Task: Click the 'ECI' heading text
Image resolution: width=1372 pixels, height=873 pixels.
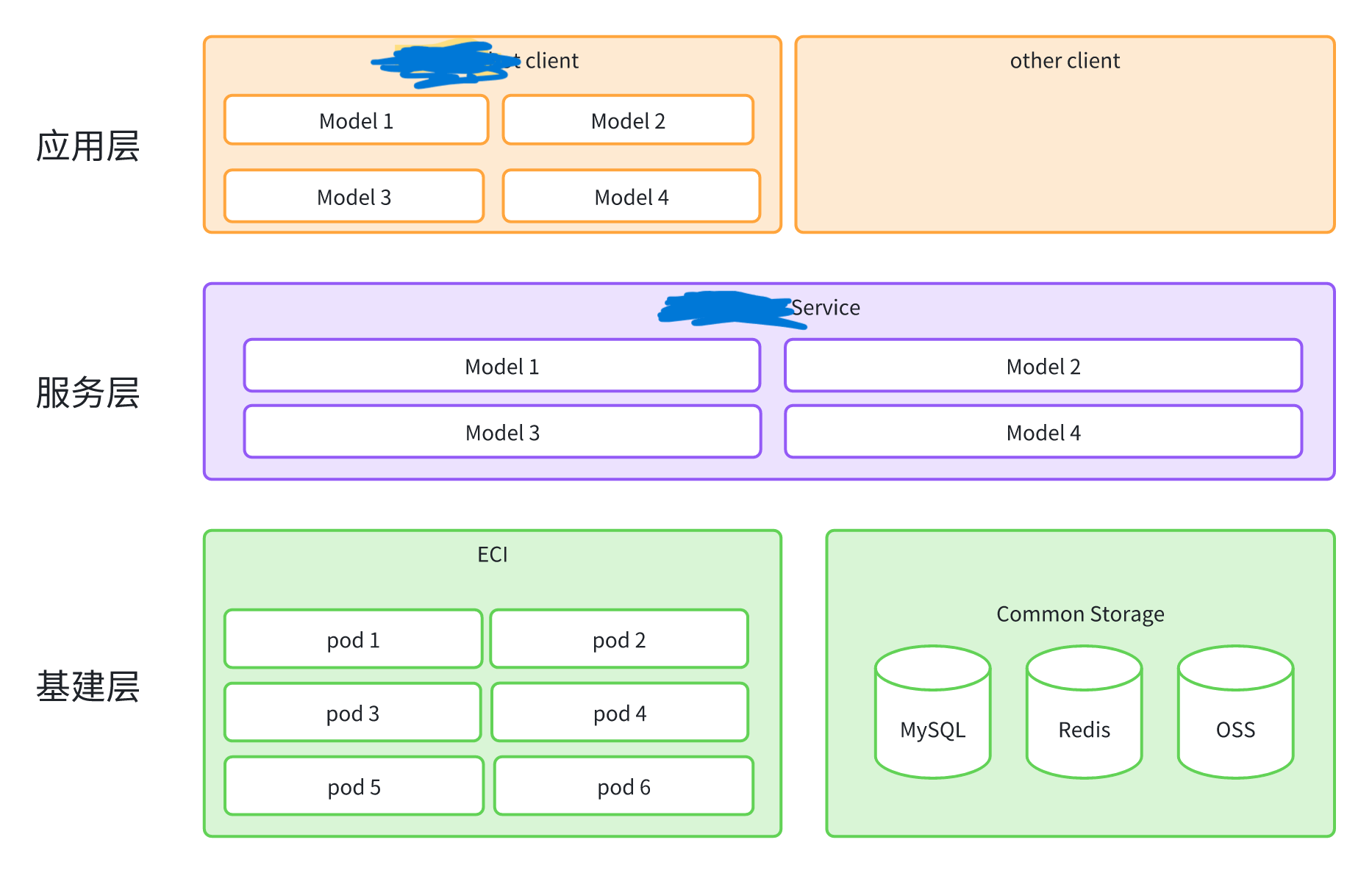Action: 493,554
